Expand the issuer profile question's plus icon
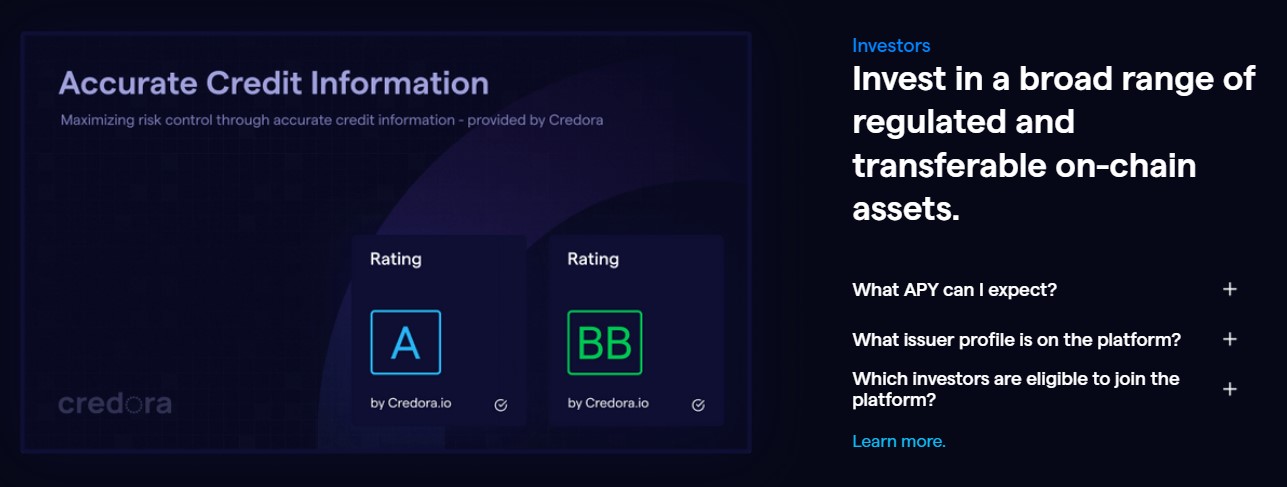The height and width of the screenshot is (487, 1287). click(x=1230, y=339)
